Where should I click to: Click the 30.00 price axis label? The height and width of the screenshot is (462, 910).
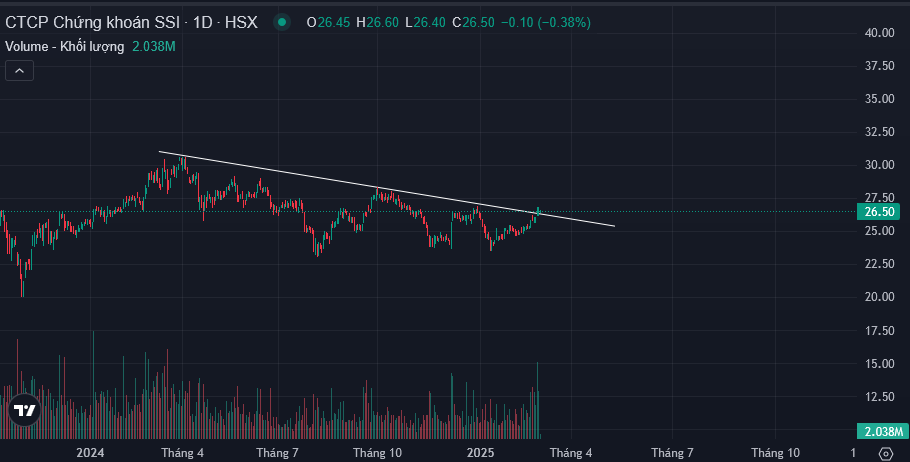pos(879,165)
